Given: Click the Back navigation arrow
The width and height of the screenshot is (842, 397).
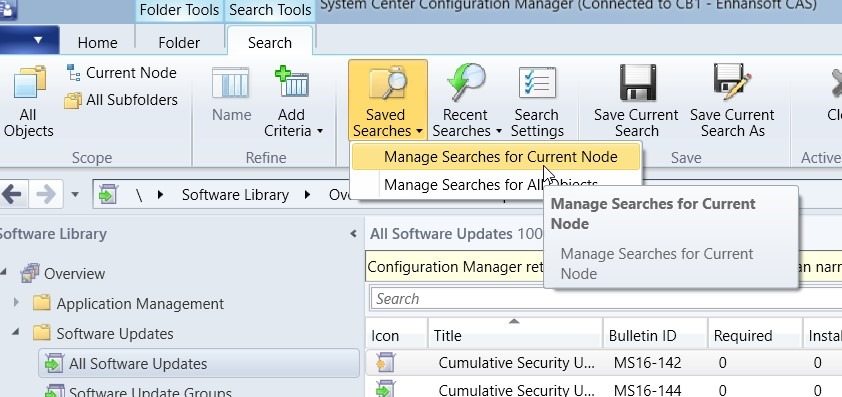Looking at the screenshot, I should 12,194.
